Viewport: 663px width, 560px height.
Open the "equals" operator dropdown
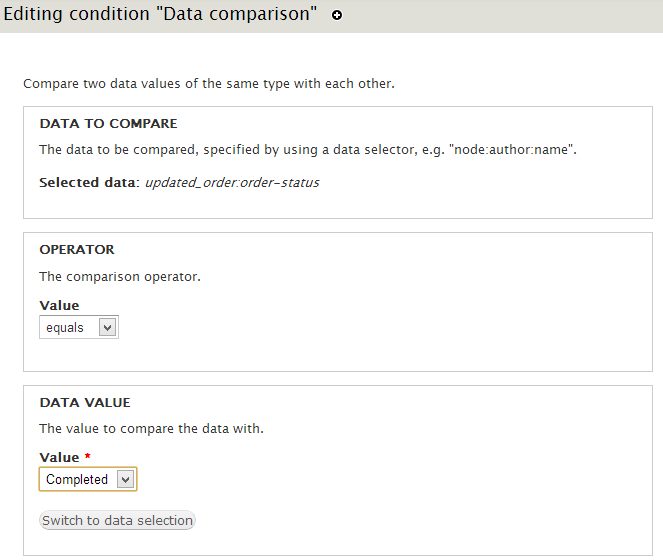pyautogui.click(x=78, y=327)
